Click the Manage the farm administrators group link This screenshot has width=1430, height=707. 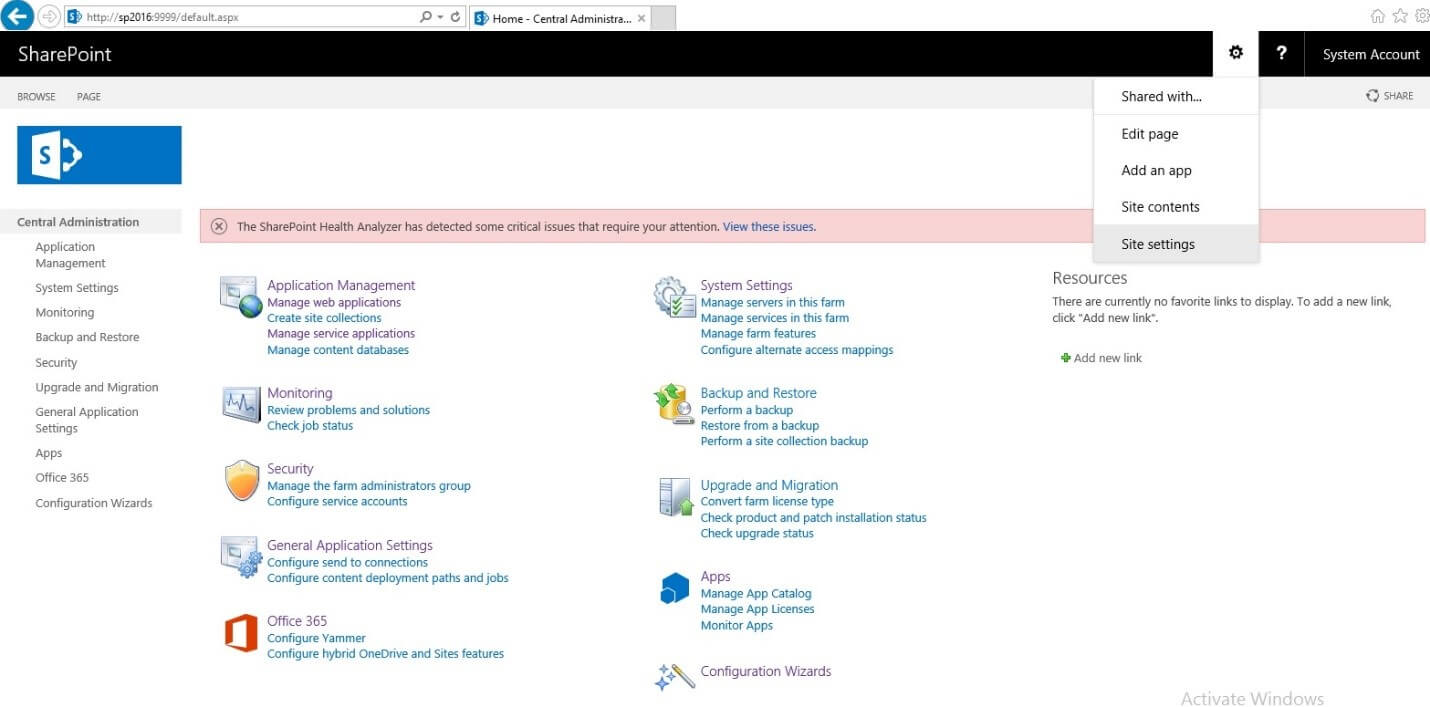[x=369, y=486]
